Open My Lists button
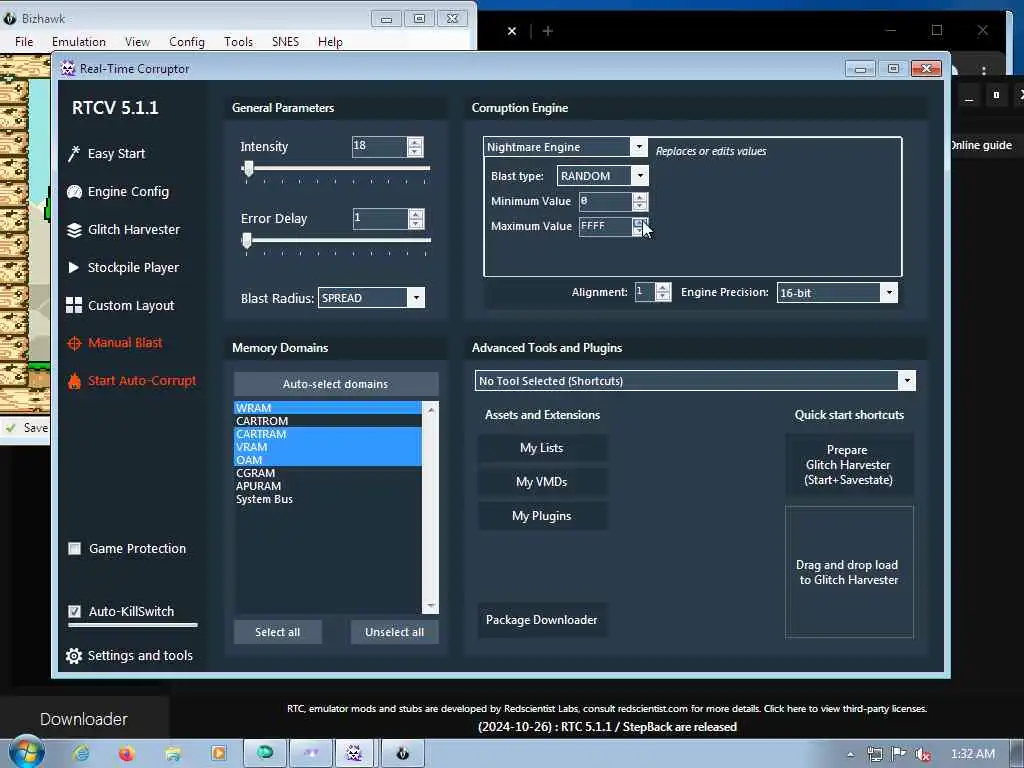The width and height of the screenshot is (1024, 768). coord(541,448)
